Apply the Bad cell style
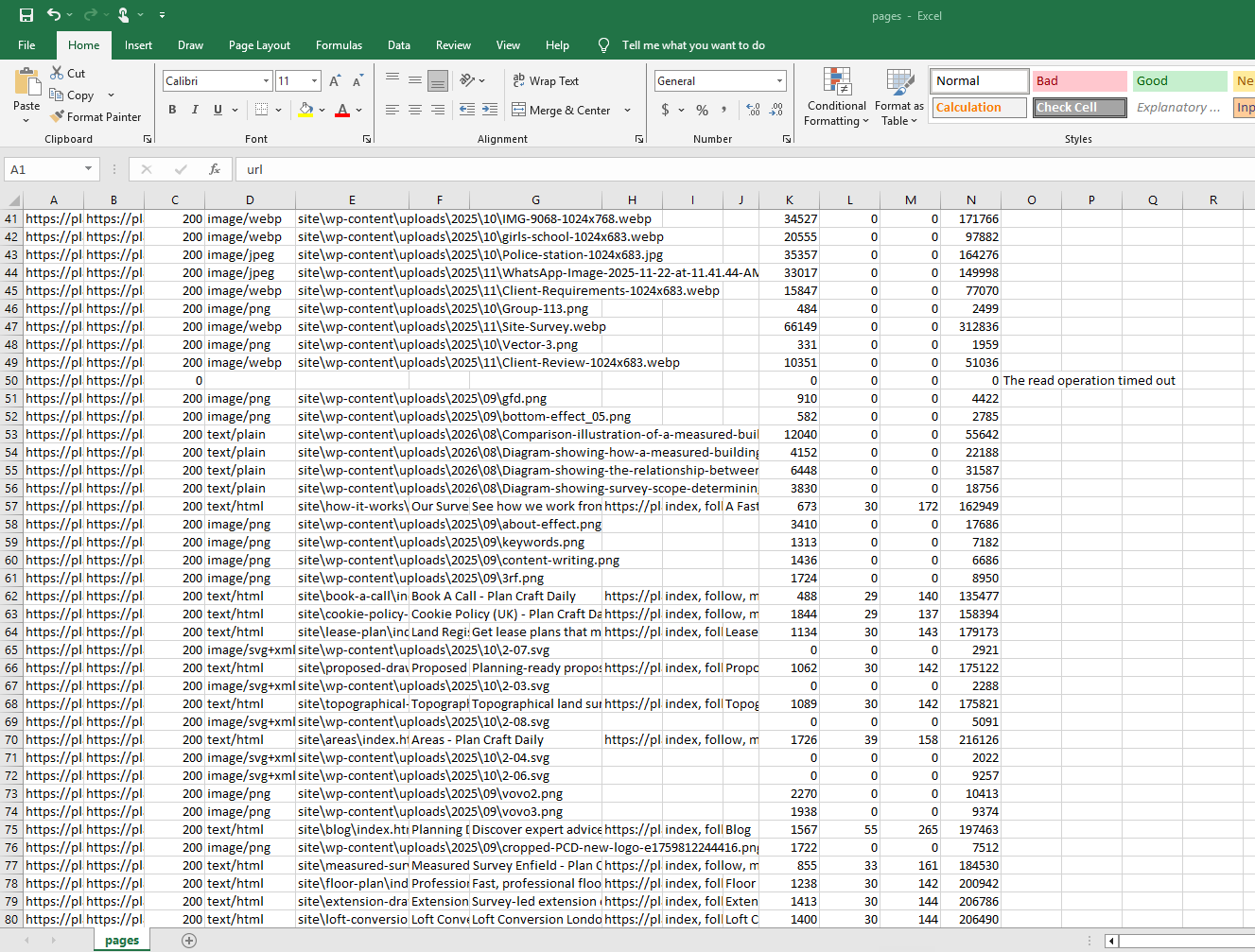The width and height of the screenshot is (1255, 952). (1080, 81)
